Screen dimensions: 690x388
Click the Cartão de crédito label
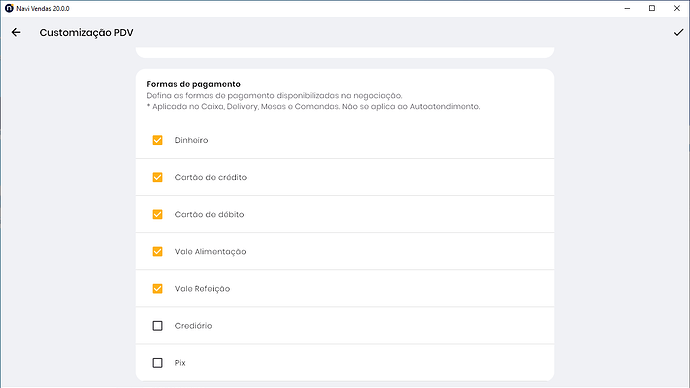211,177
